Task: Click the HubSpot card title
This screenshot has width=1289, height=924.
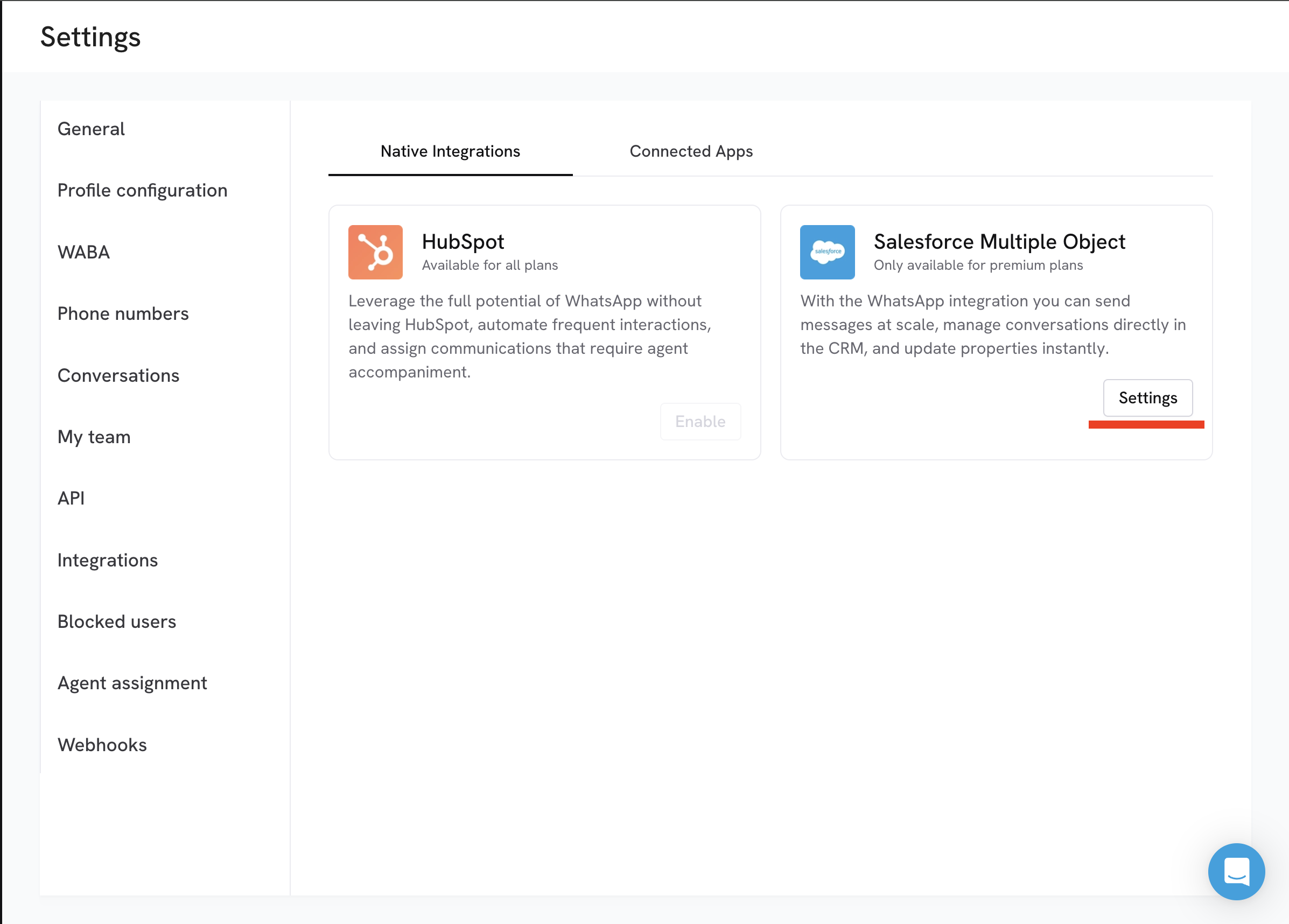Action: click(463, 242)
